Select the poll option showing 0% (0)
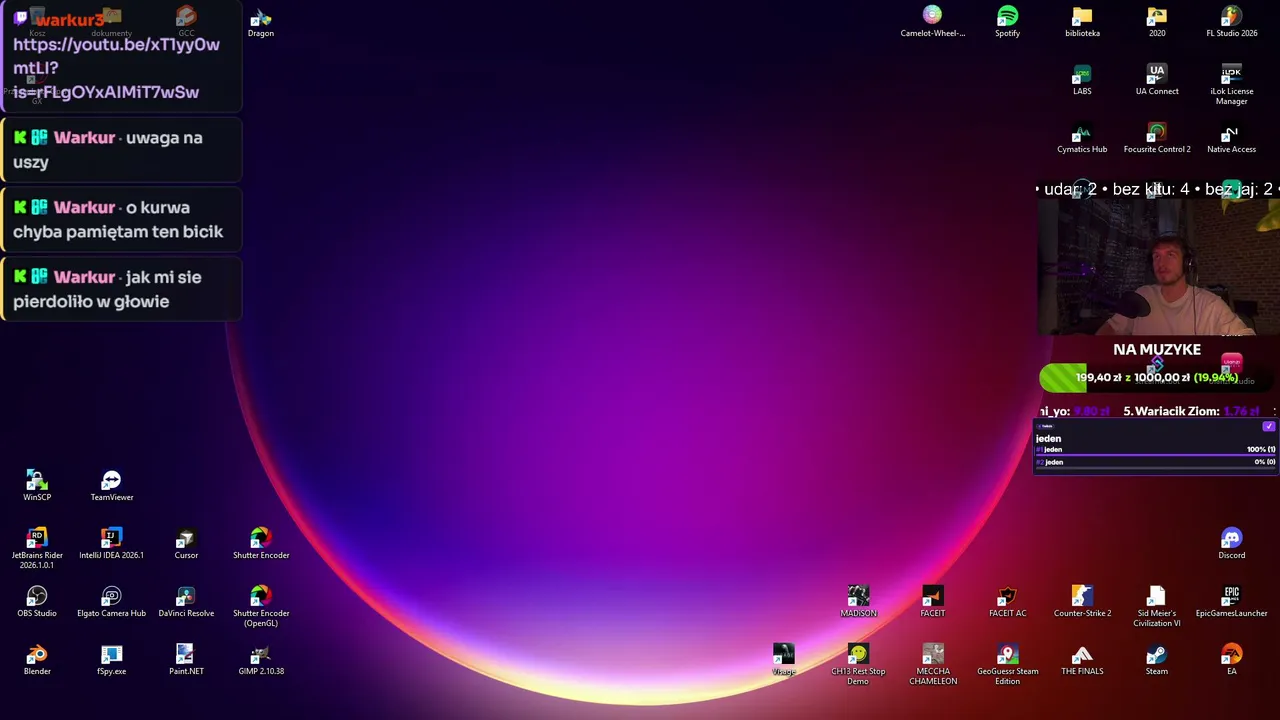Screen dimensions: 1280x720 click(1156, 462)
